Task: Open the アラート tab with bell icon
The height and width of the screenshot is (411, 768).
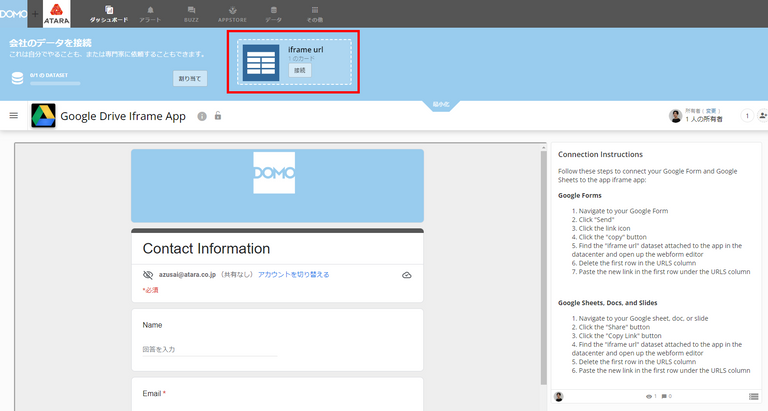Action: pyautogui.click(x=150, y=14)
